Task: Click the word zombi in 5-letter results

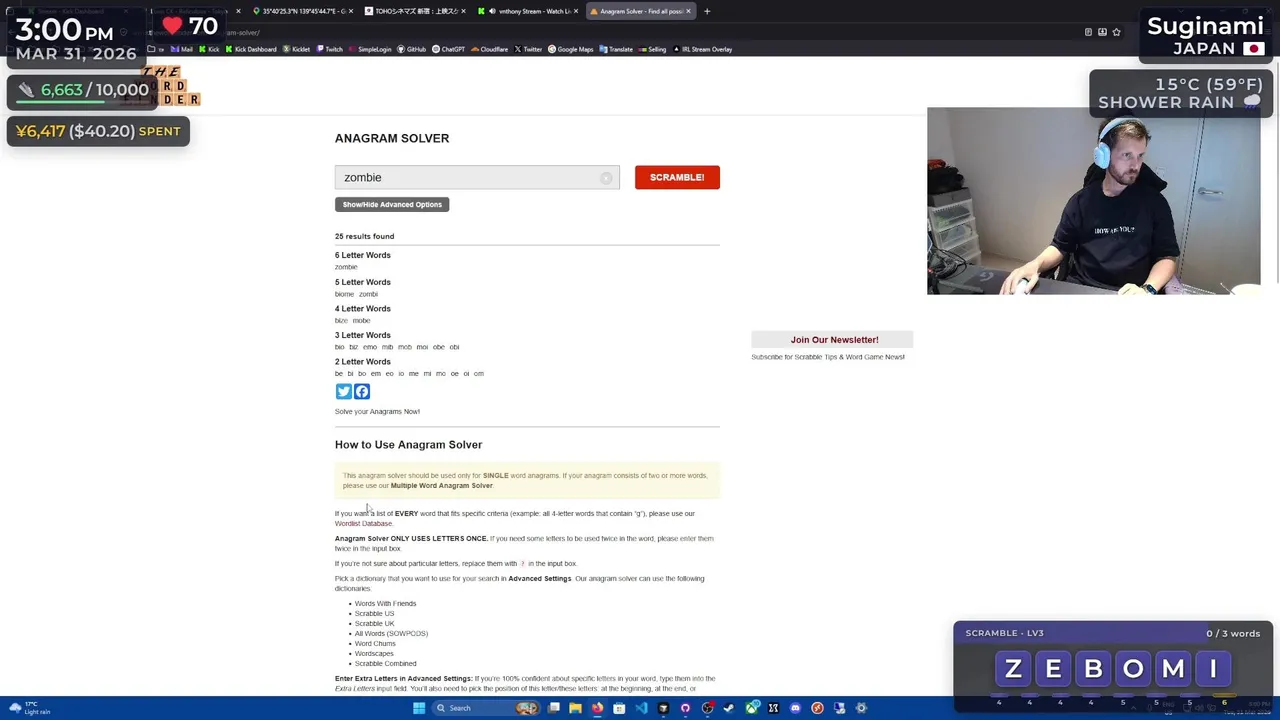Action: (369, 294)
